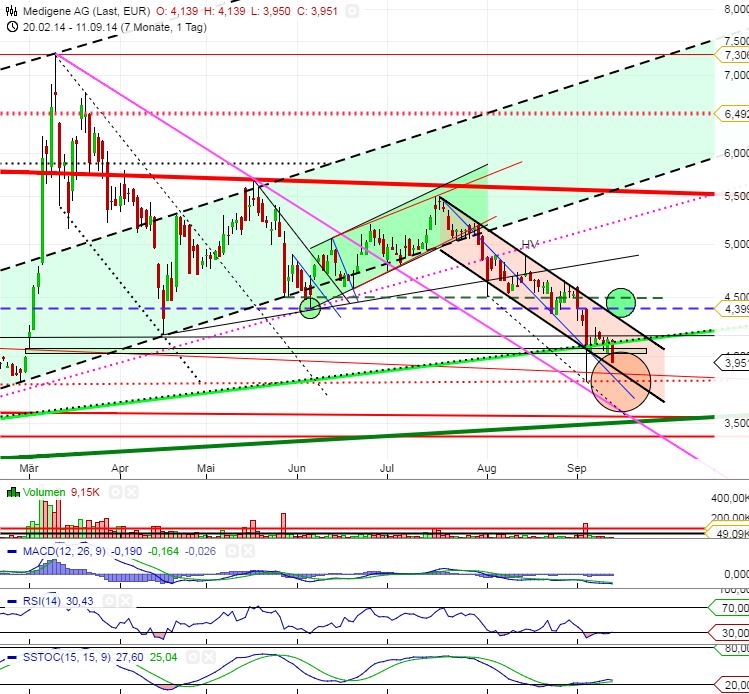
Task: Click the MACD blue line legend marker
Action: pyautogui.click(x=13, y=552)
